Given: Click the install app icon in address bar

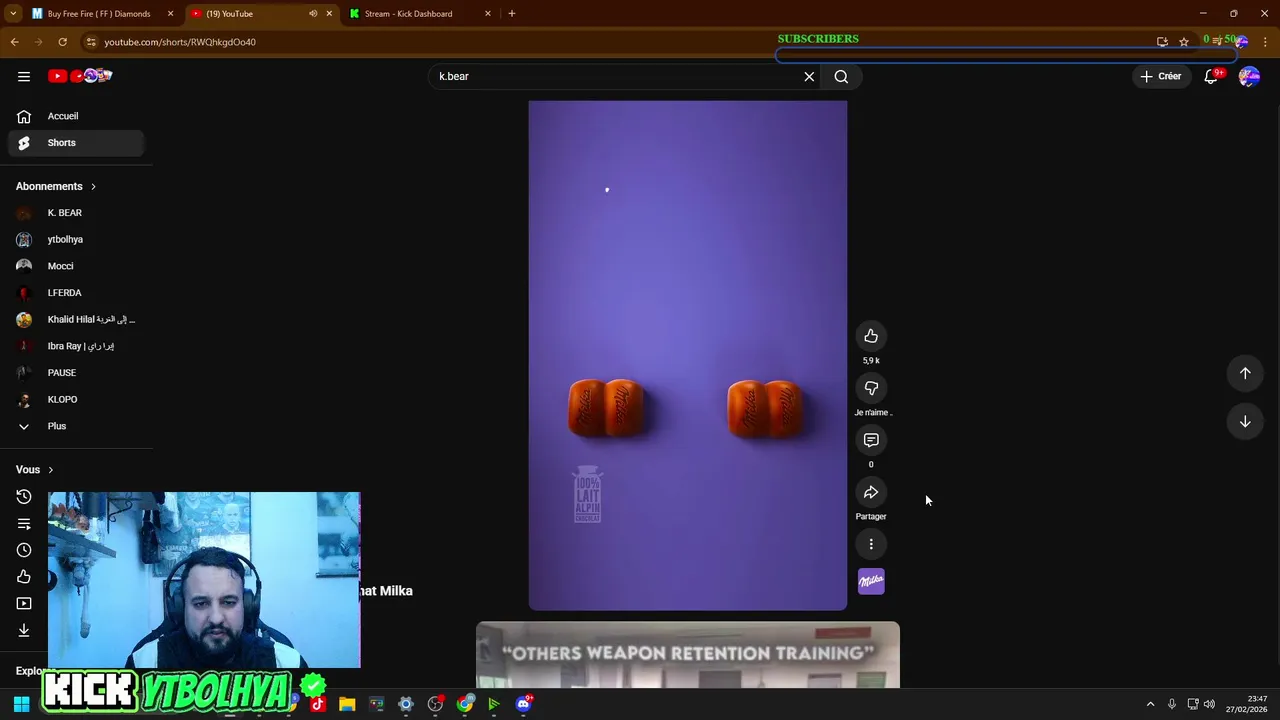Looking at the screenshot, I should (x=1162, y=42).
